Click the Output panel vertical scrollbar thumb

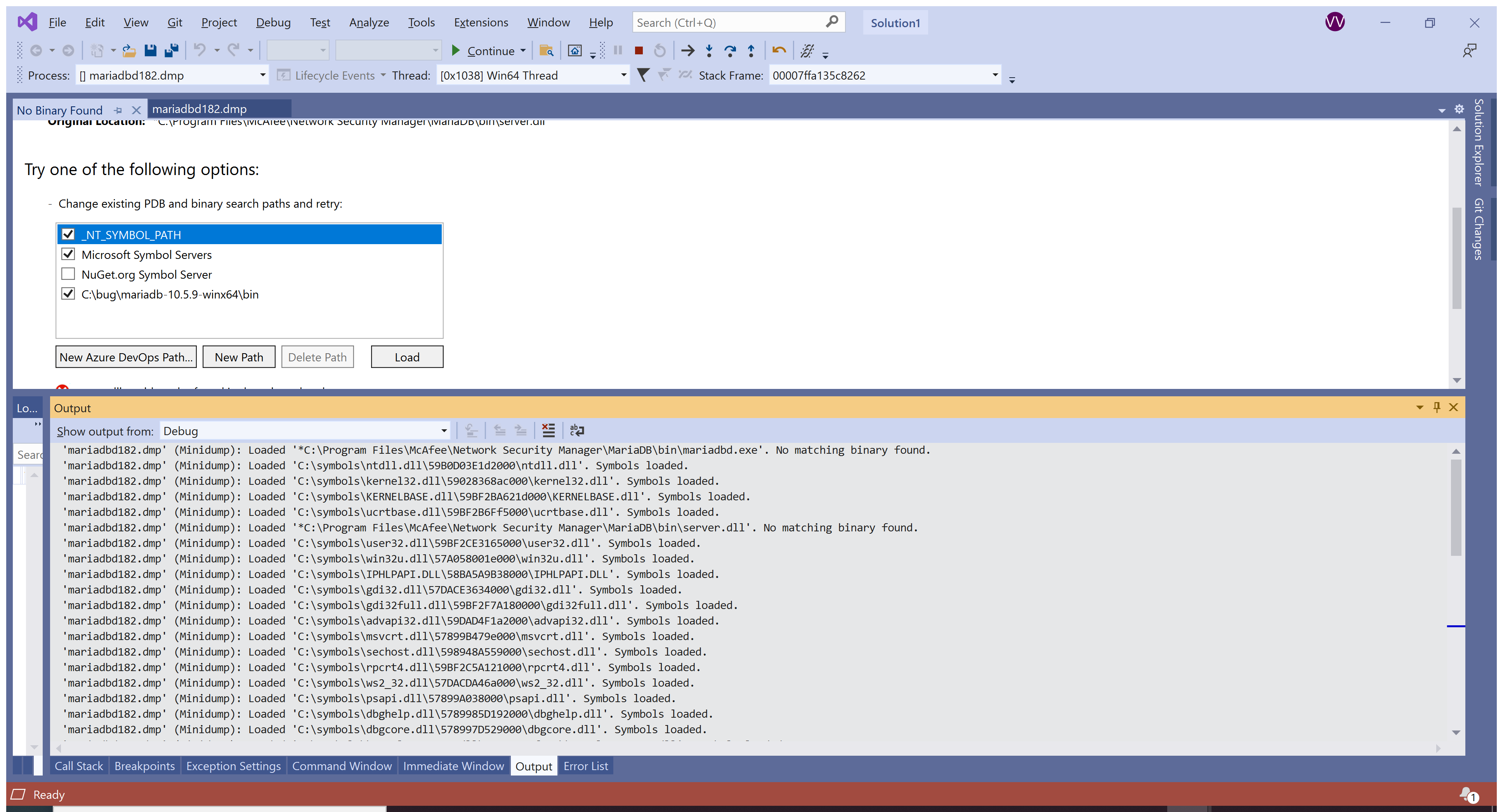(x=1456, y=508)
